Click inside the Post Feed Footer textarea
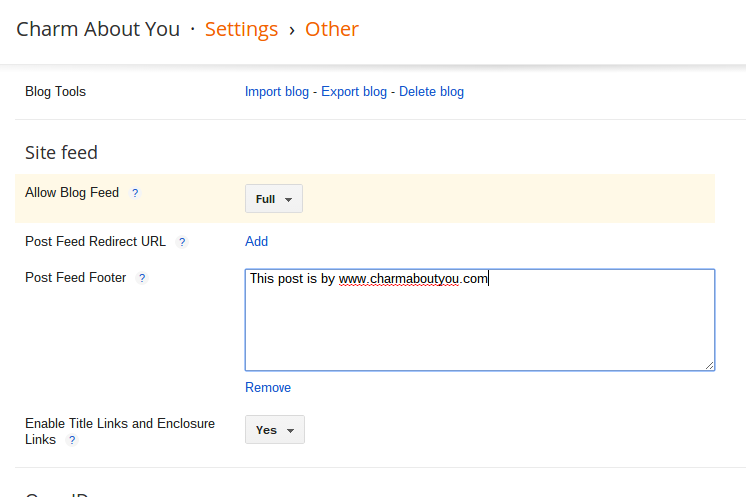This screenshot has width=746, height=497. point(480,320)
